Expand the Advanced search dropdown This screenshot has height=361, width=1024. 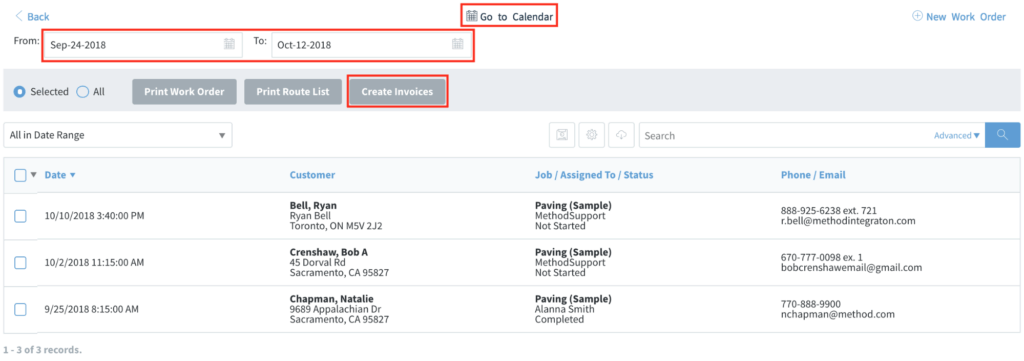pos(957,136)
